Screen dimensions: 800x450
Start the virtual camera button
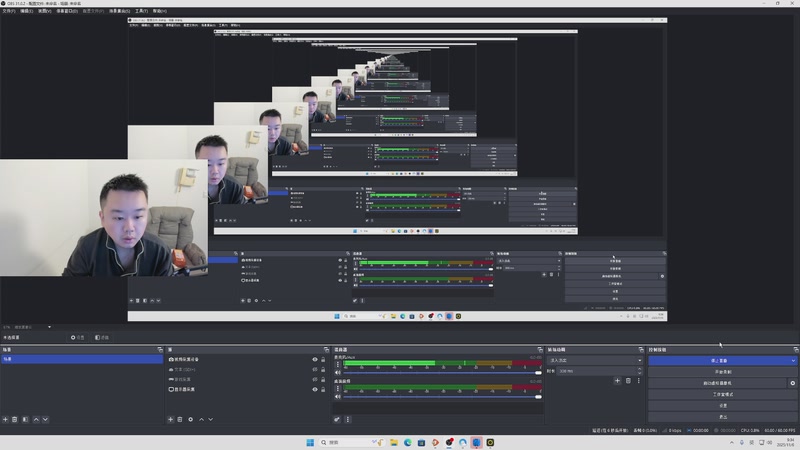(717, 383)
